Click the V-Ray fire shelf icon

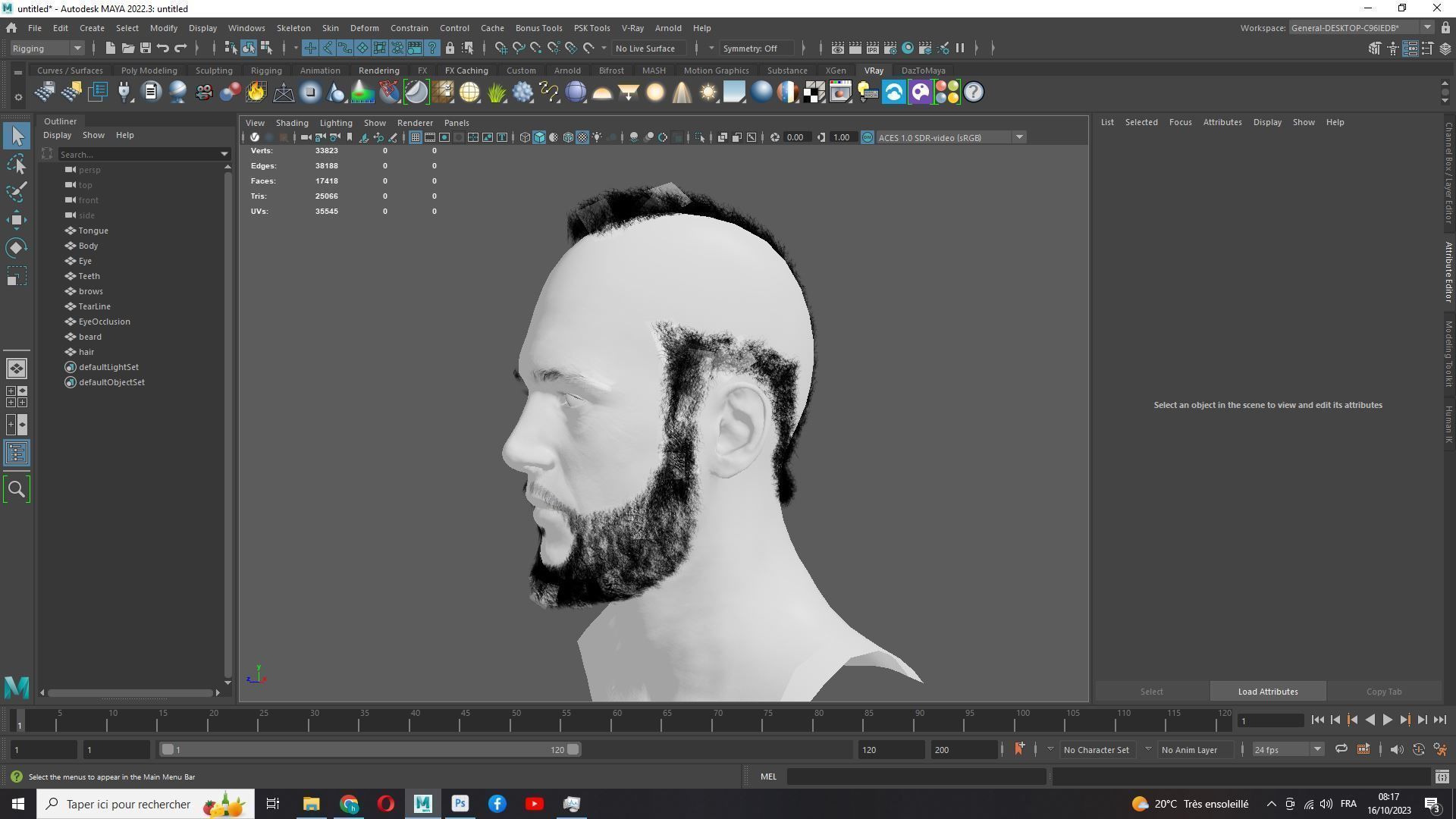pos(256,93)
